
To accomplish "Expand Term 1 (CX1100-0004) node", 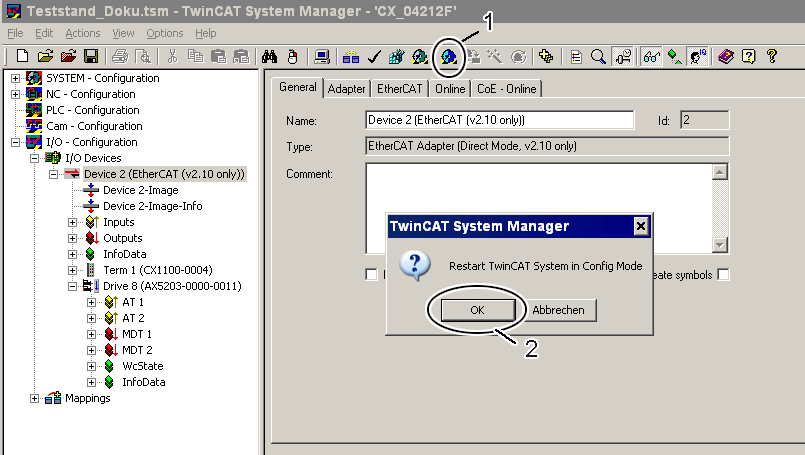I will (72, 270).
